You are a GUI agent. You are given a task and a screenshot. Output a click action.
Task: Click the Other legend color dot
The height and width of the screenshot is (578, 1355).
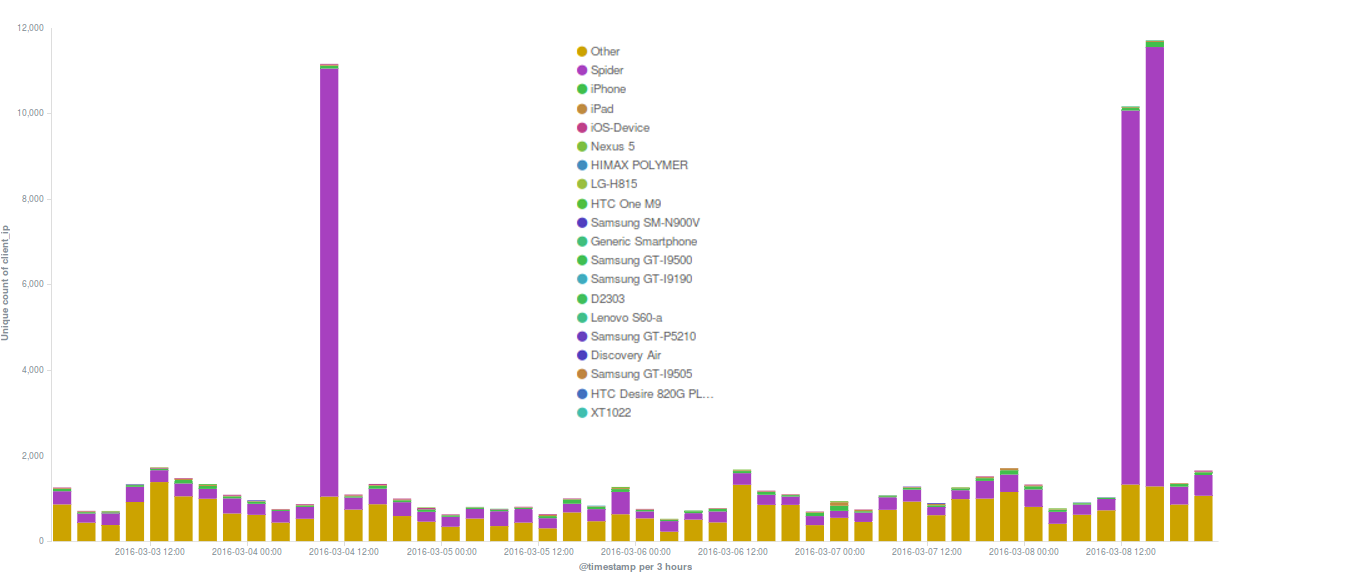582,52
